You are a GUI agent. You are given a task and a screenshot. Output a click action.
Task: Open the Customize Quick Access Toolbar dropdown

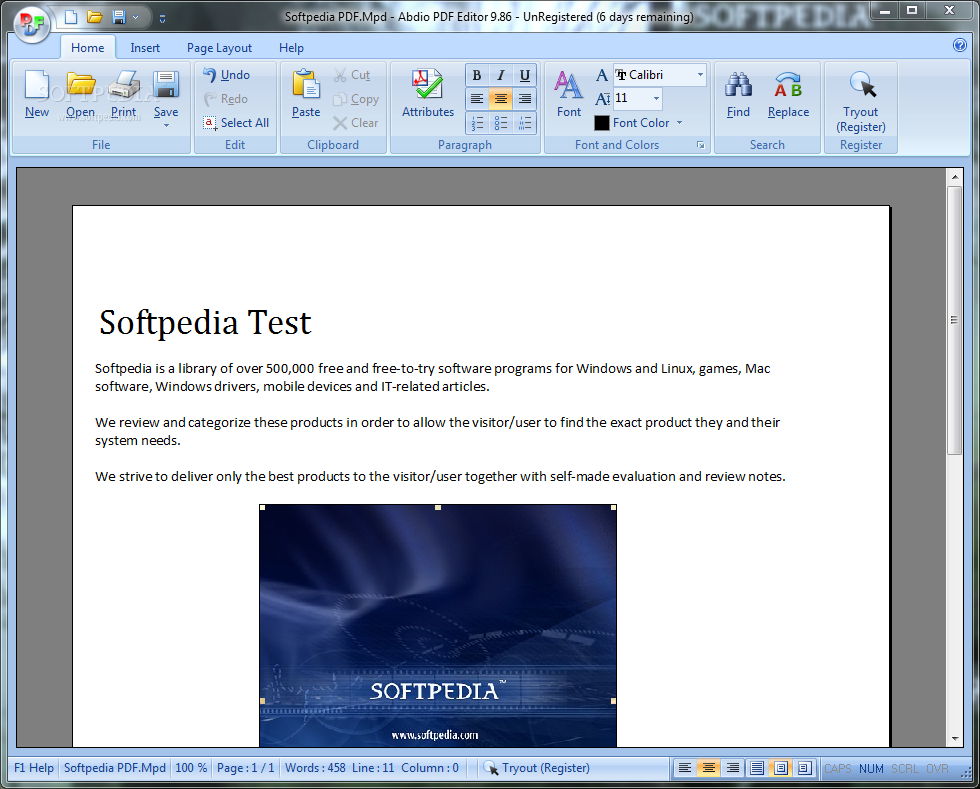[x=162, y=19]
